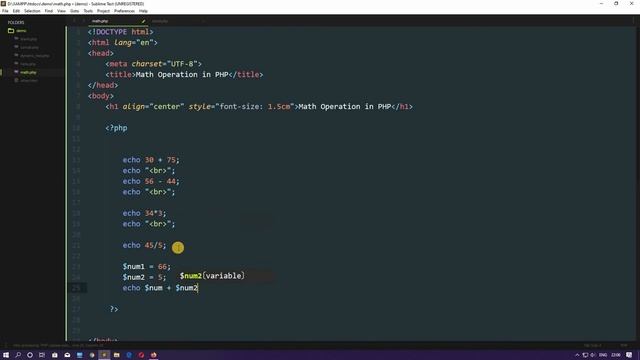Click the line 'echo 45/5;'
Image resolution: width=640 pixels, height=360 pixels.
[144, 245]
